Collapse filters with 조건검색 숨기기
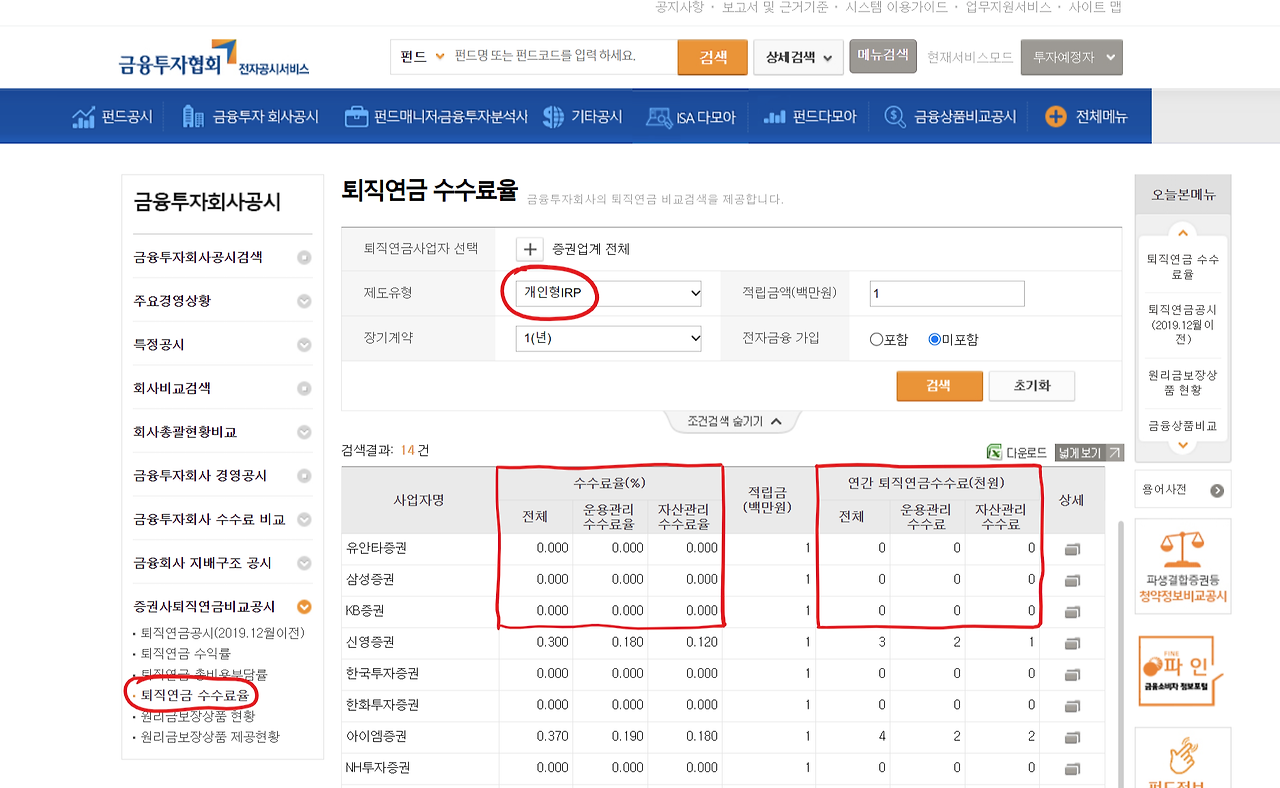The width and height of the screenshot is (1280, 788). [733, 421]
